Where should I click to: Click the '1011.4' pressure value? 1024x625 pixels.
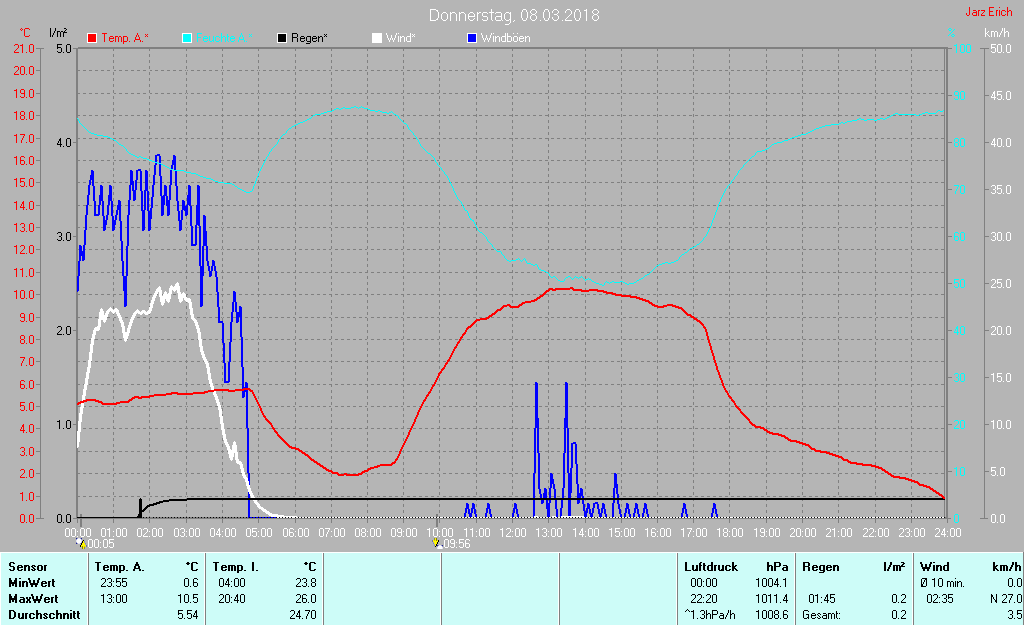pos(771,598)
